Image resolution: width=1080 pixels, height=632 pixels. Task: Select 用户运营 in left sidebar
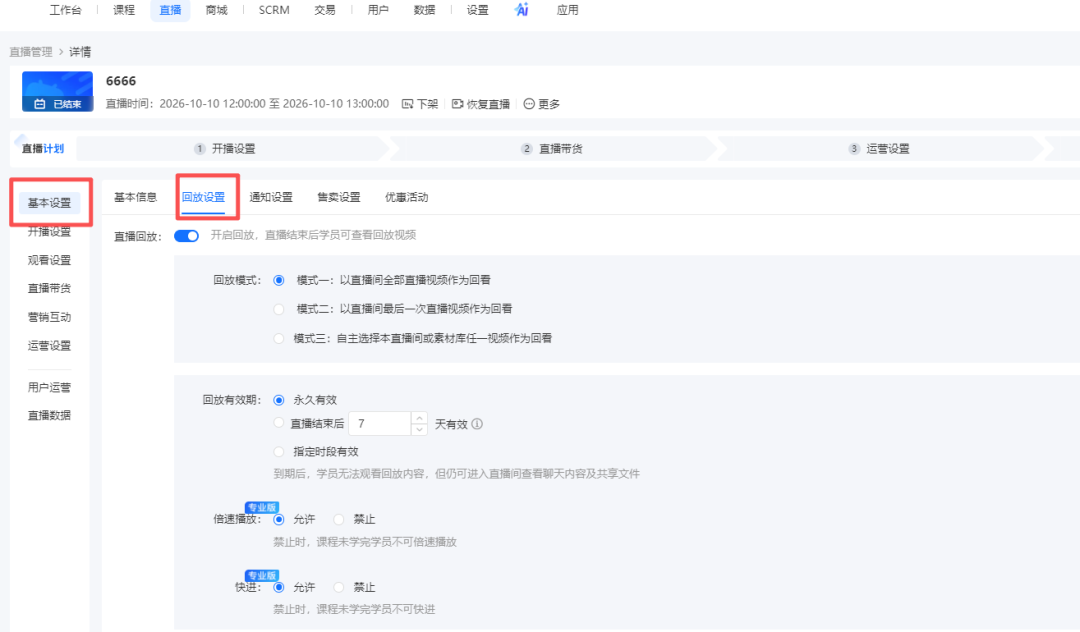[50, 388]
